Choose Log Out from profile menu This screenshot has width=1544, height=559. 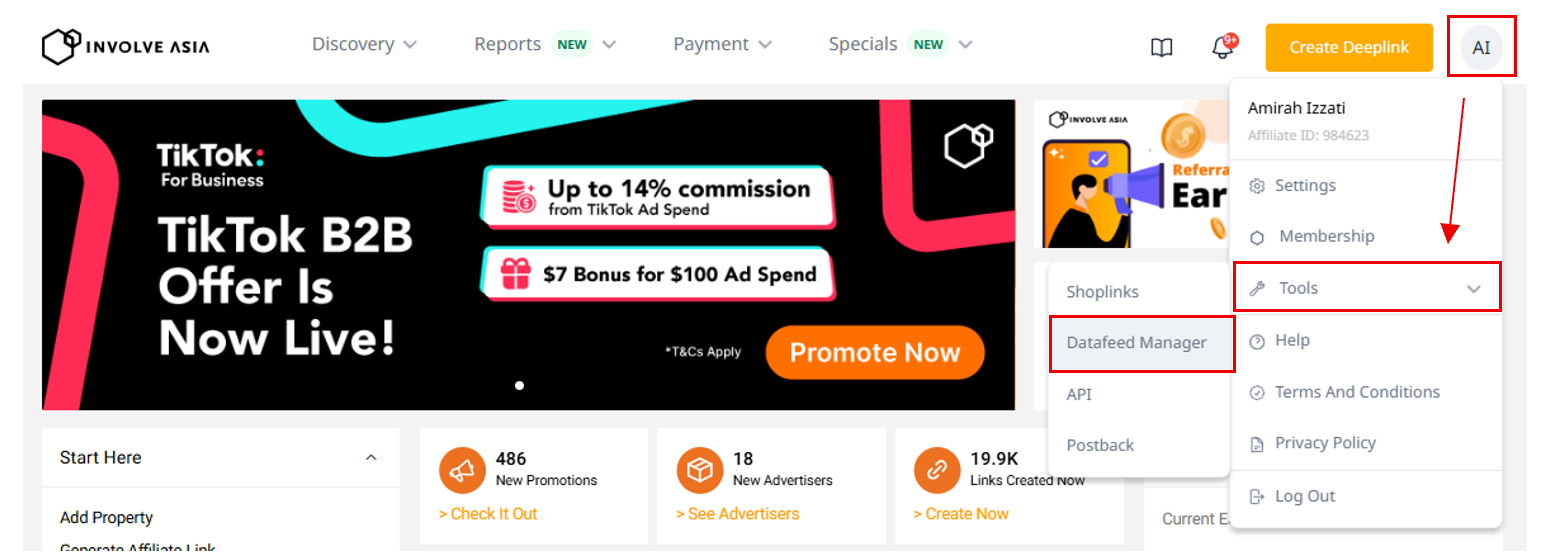pyautogui.click(x=1304, y=496)
